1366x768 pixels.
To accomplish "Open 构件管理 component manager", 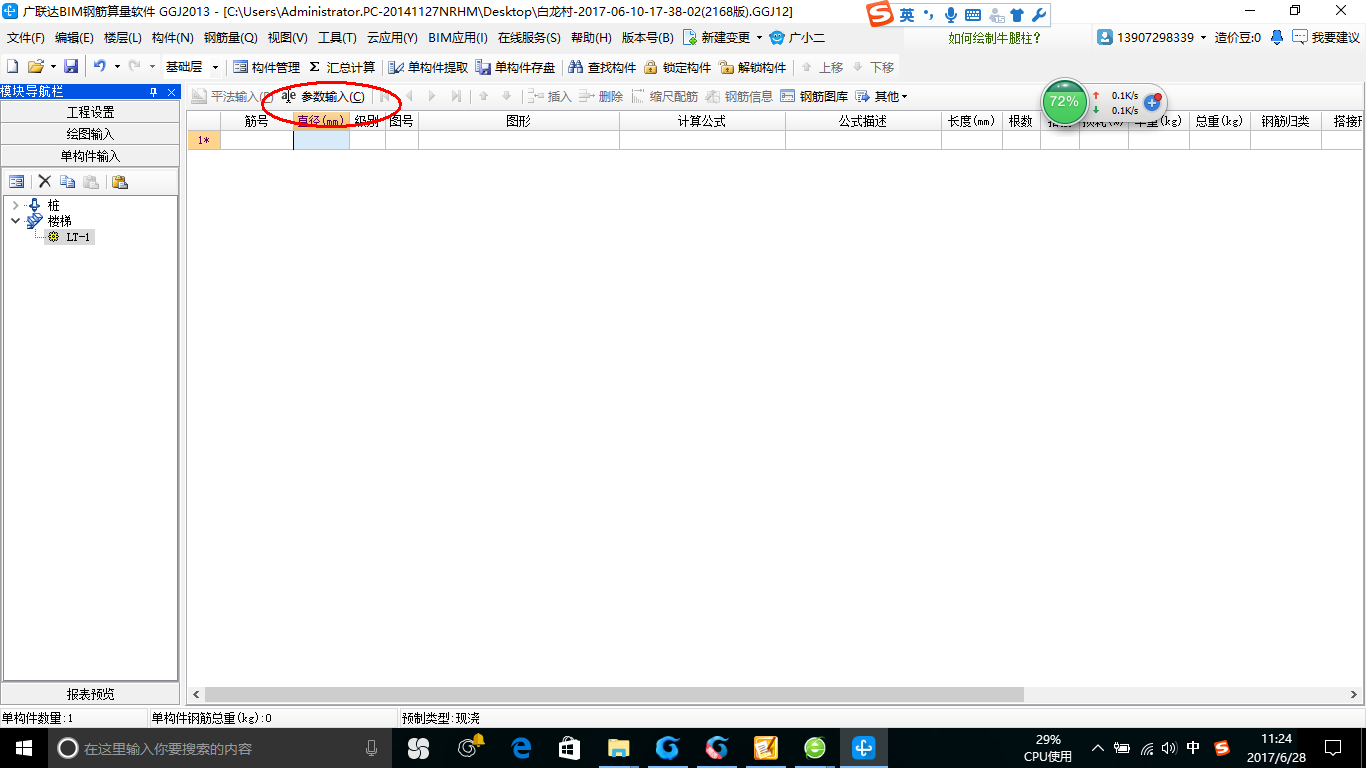I will (x=266, y=67).
